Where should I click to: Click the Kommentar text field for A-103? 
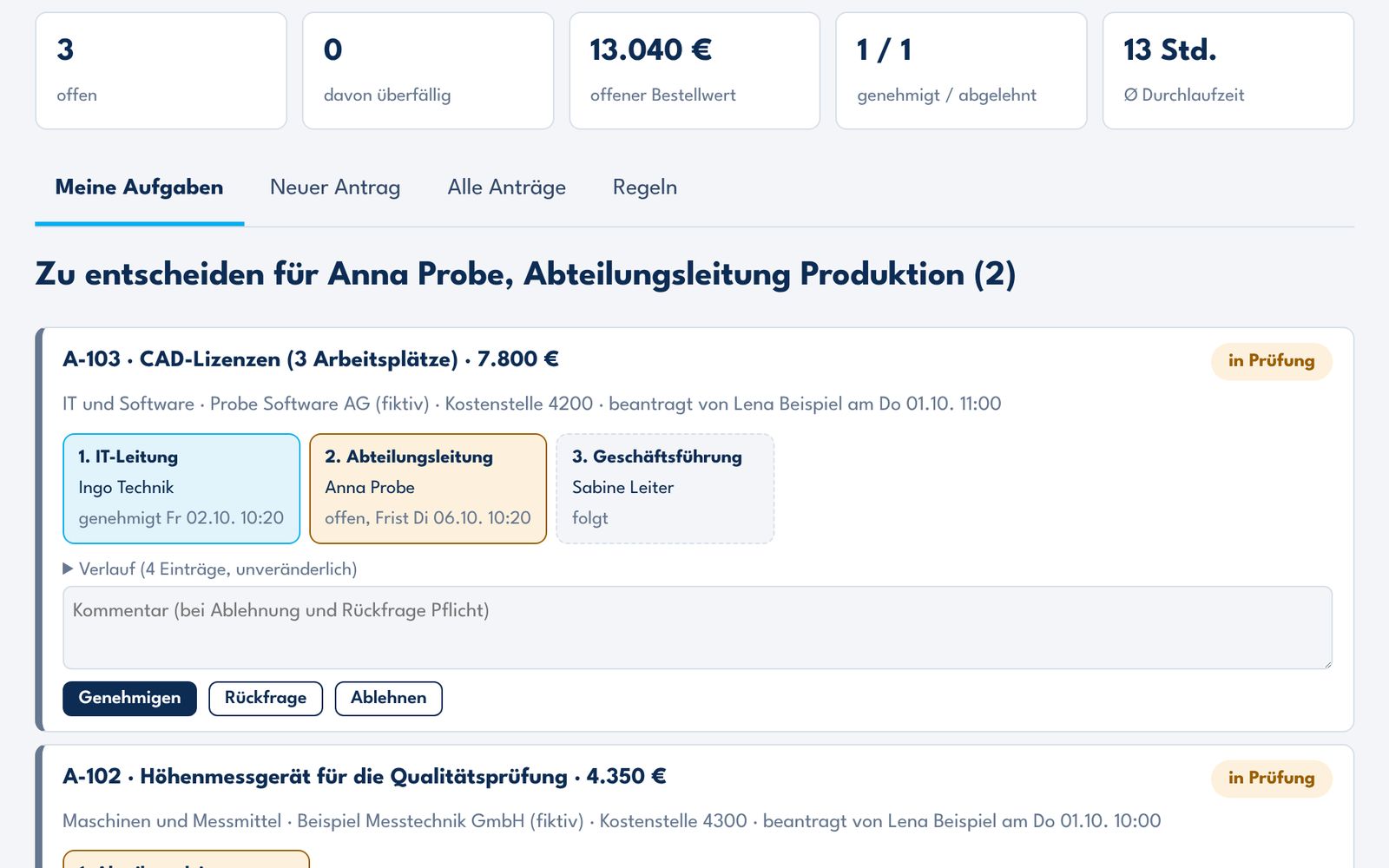697,628
